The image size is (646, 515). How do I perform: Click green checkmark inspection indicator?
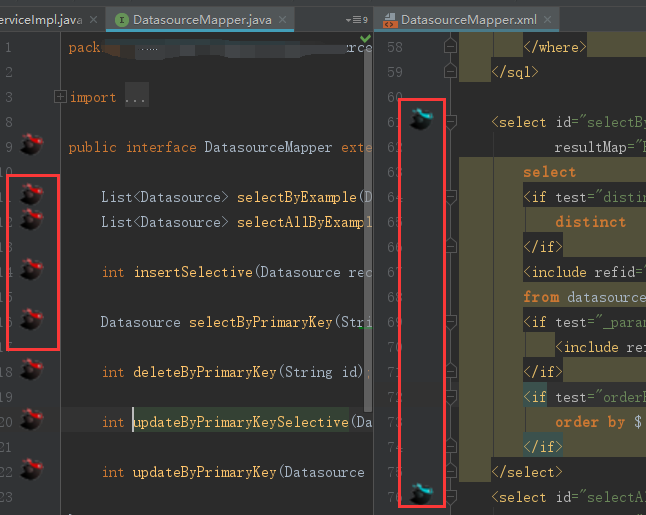click(x=365, y=39)
